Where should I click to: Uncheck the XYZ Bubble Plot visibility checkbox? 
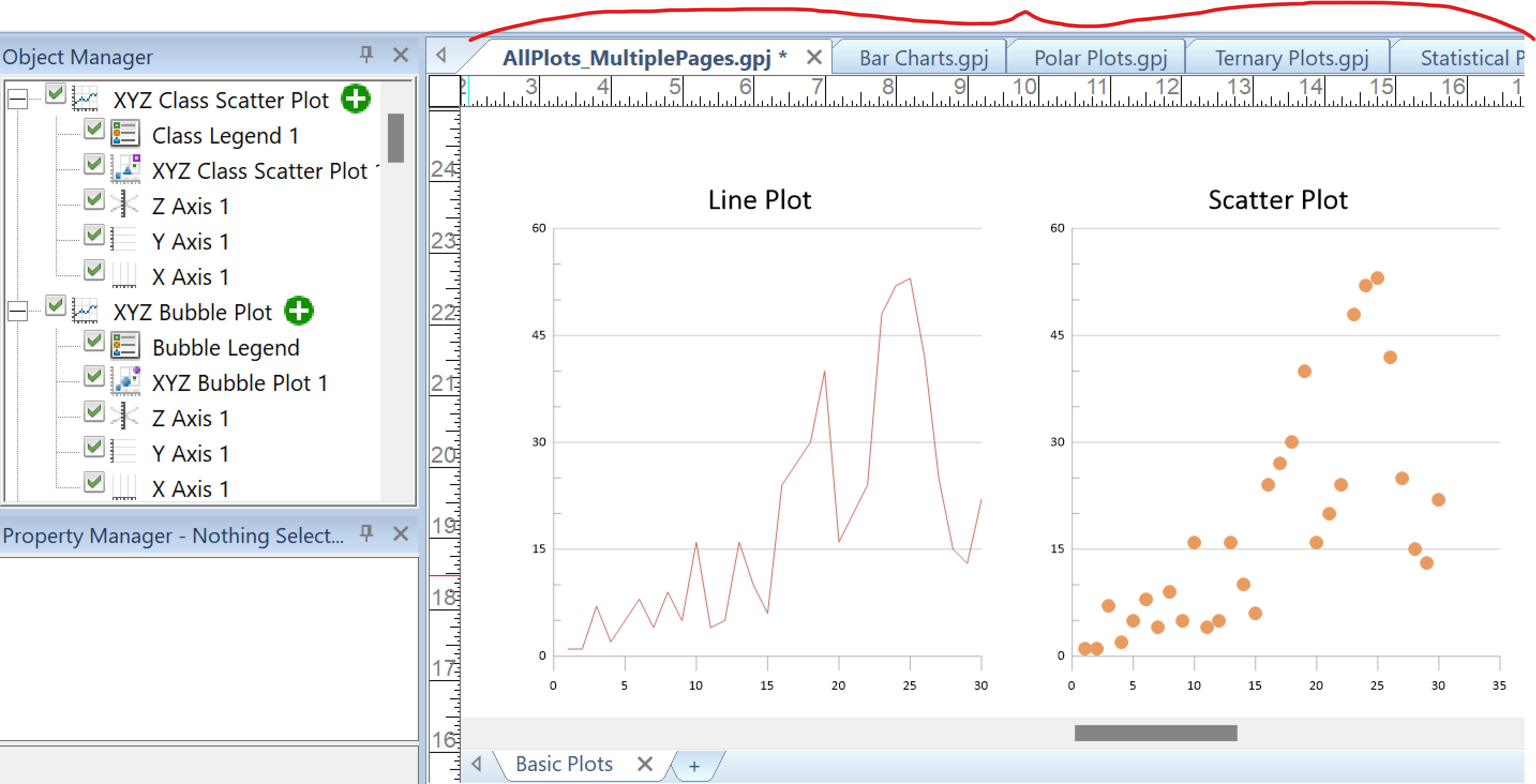[56, 306]
